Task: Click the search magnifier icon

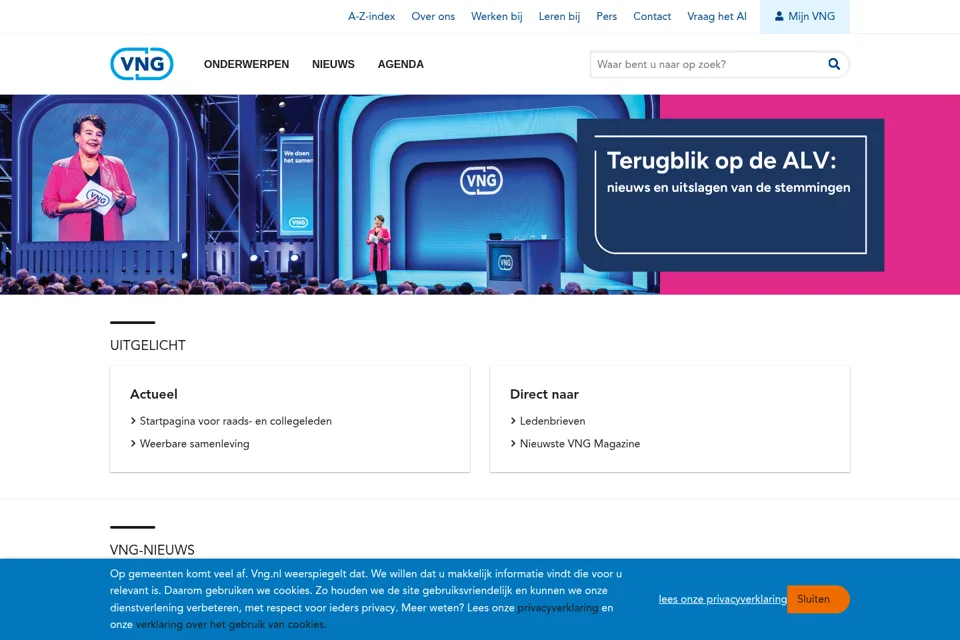Action: click(x=834, y=64)
